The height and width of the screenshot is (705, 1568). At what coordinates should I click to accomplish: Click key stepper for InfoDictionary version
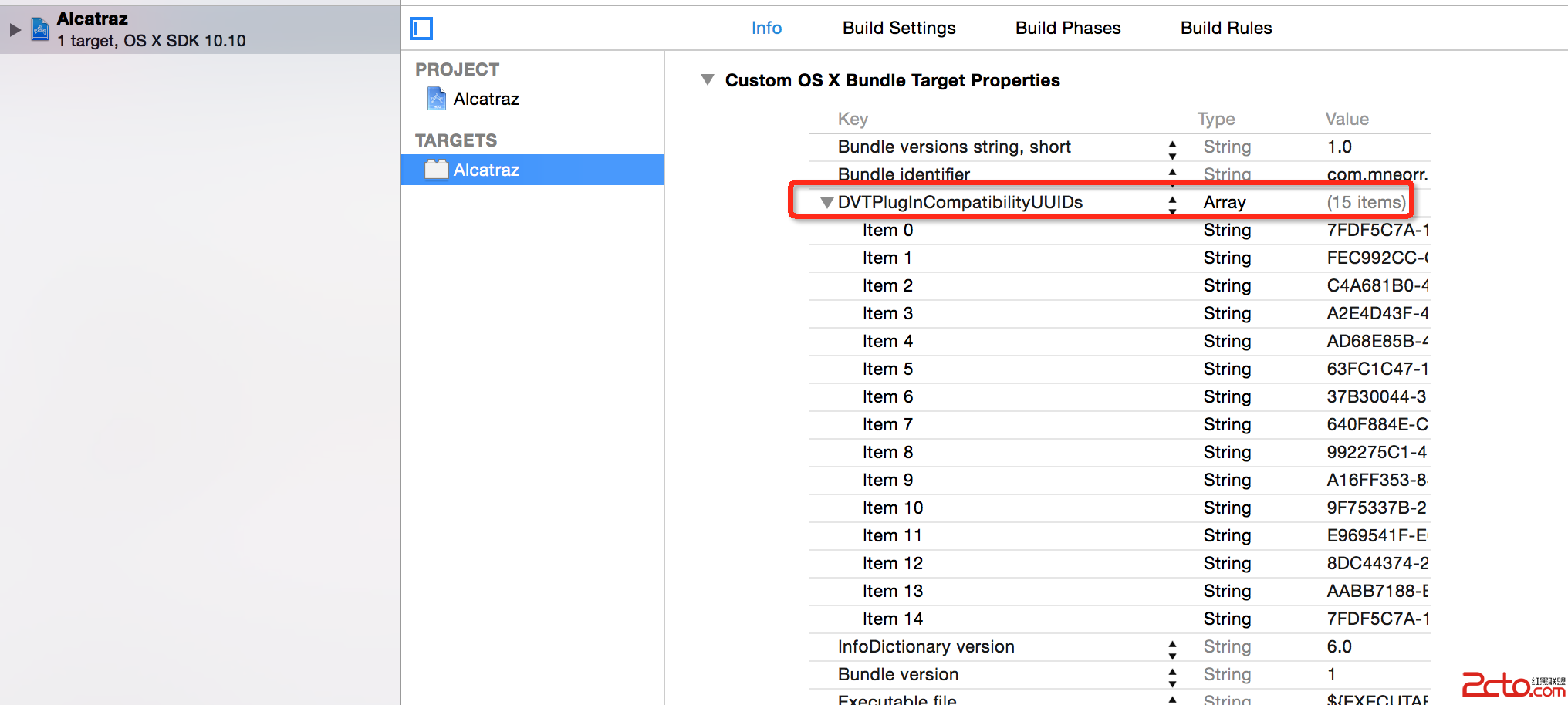point(1172,648)
